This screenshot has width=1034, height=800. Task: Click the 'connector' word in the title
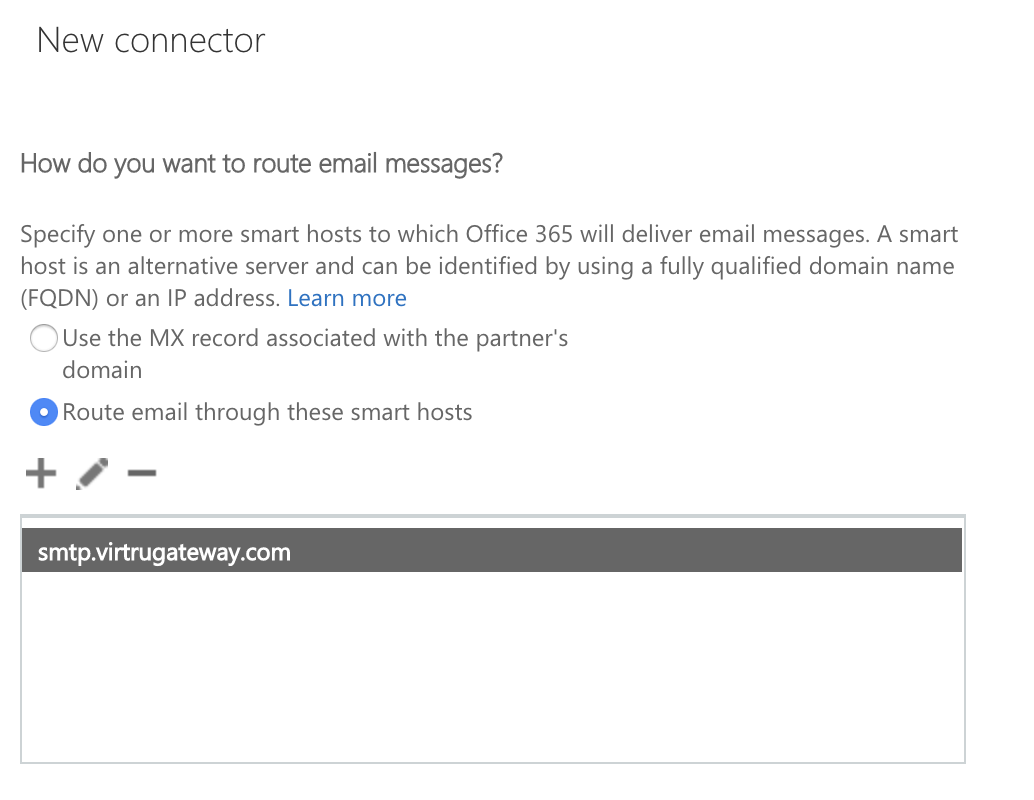(x=190, y=41)
